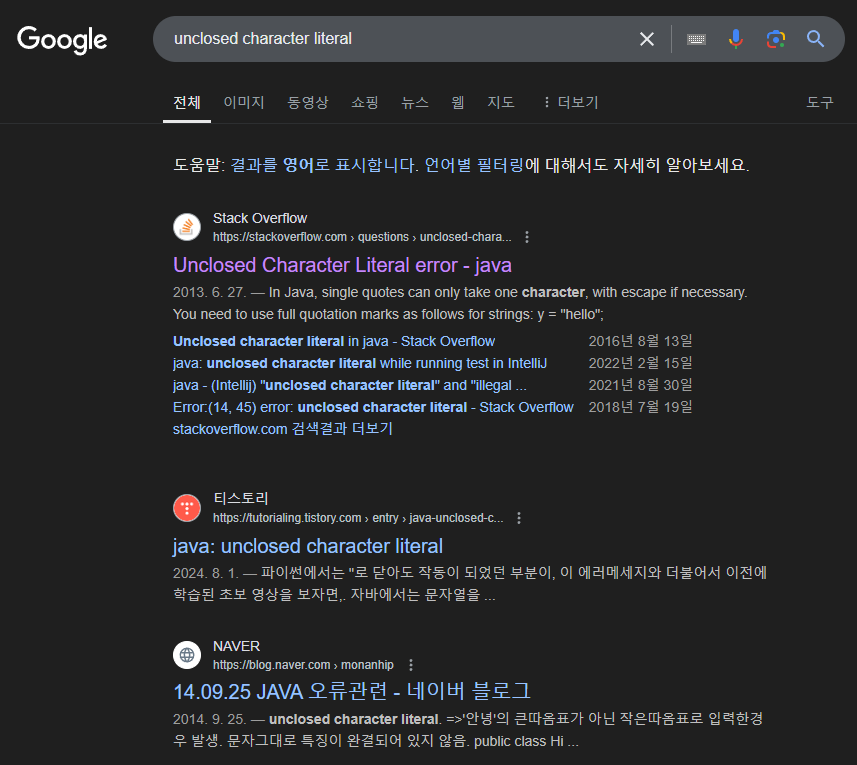This screenshot has width=857, height=765.
Task: Click the magnifier search icon
Action: [815, 39]
